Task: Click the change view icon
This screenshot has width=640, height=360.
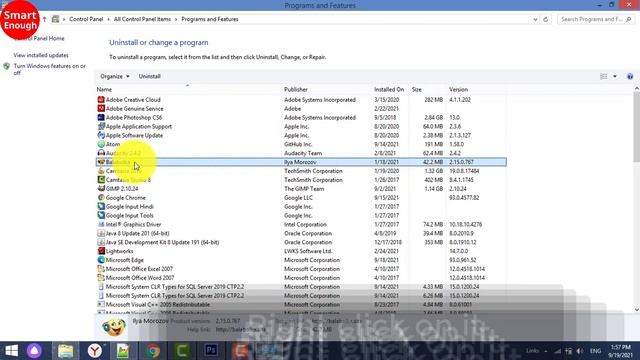Action: pos(604,76)
